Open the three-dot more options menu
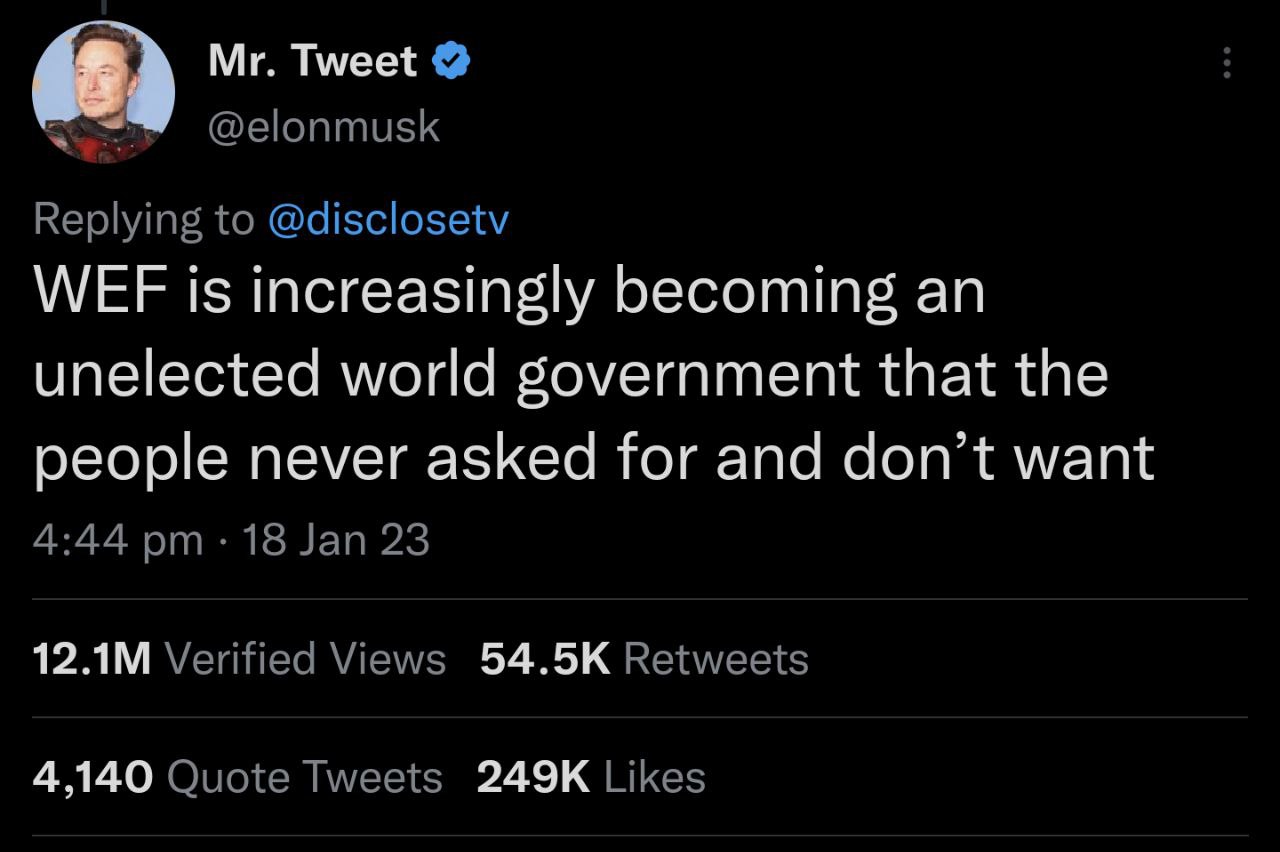The image size is (1280, 852). click(x=1226, y=64)
